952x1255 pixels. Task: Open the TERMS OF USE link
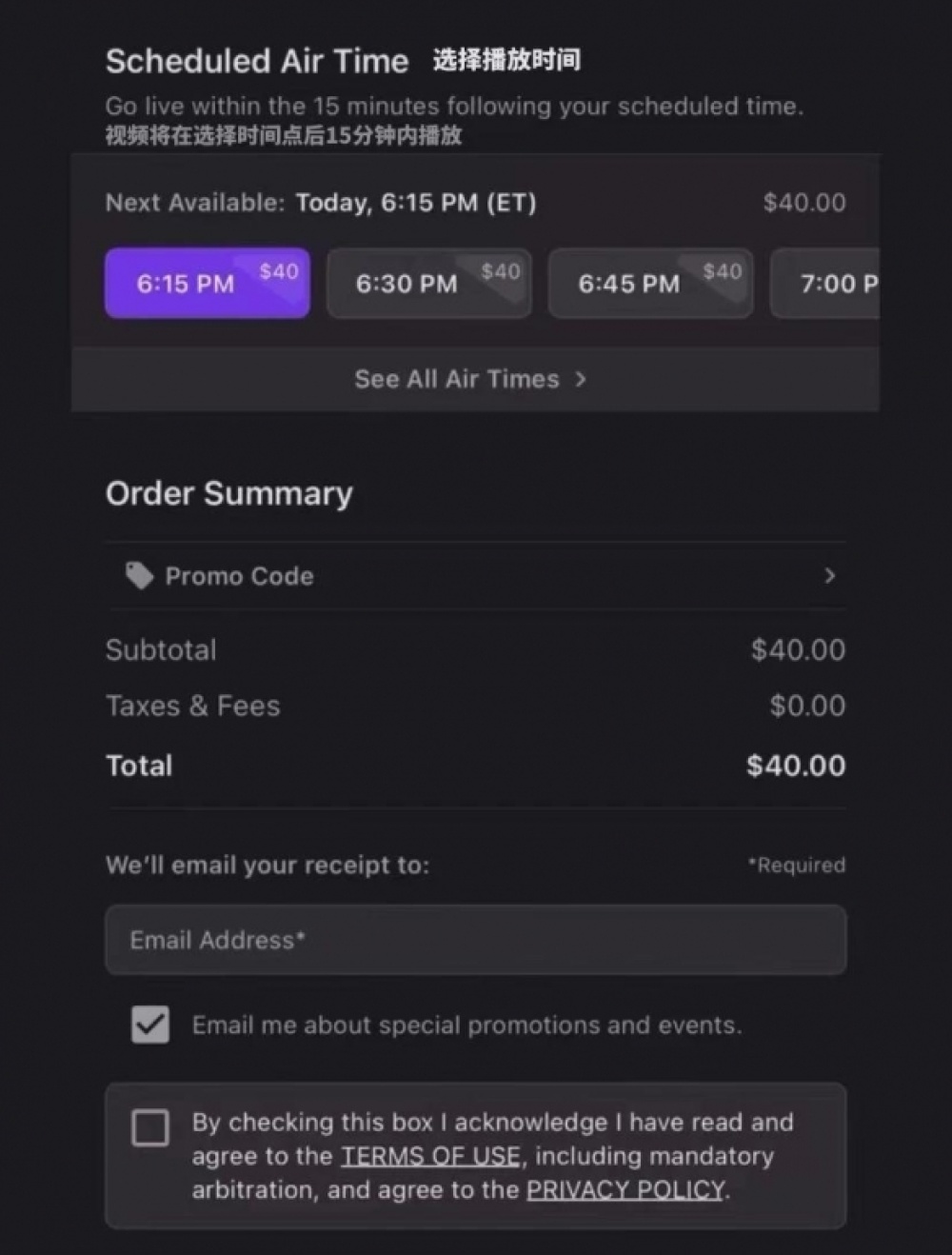click(x=431, y=1156)
